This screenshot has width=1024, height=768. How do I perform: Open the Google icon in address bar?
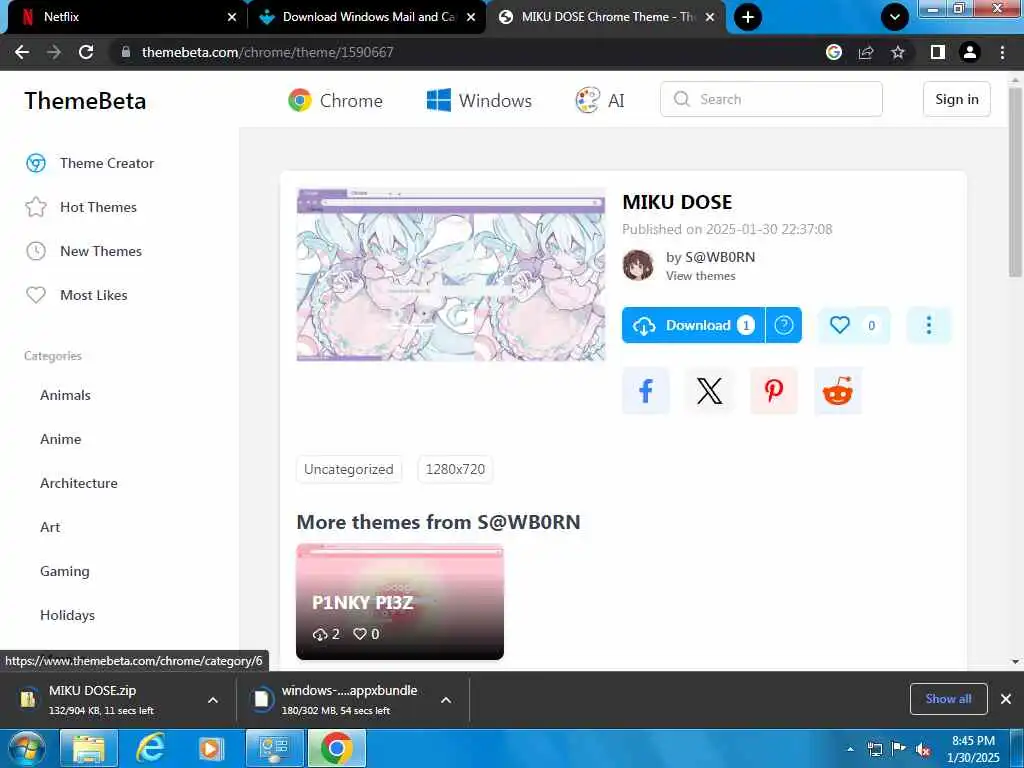pyautogui.click(x=833, y=52)
